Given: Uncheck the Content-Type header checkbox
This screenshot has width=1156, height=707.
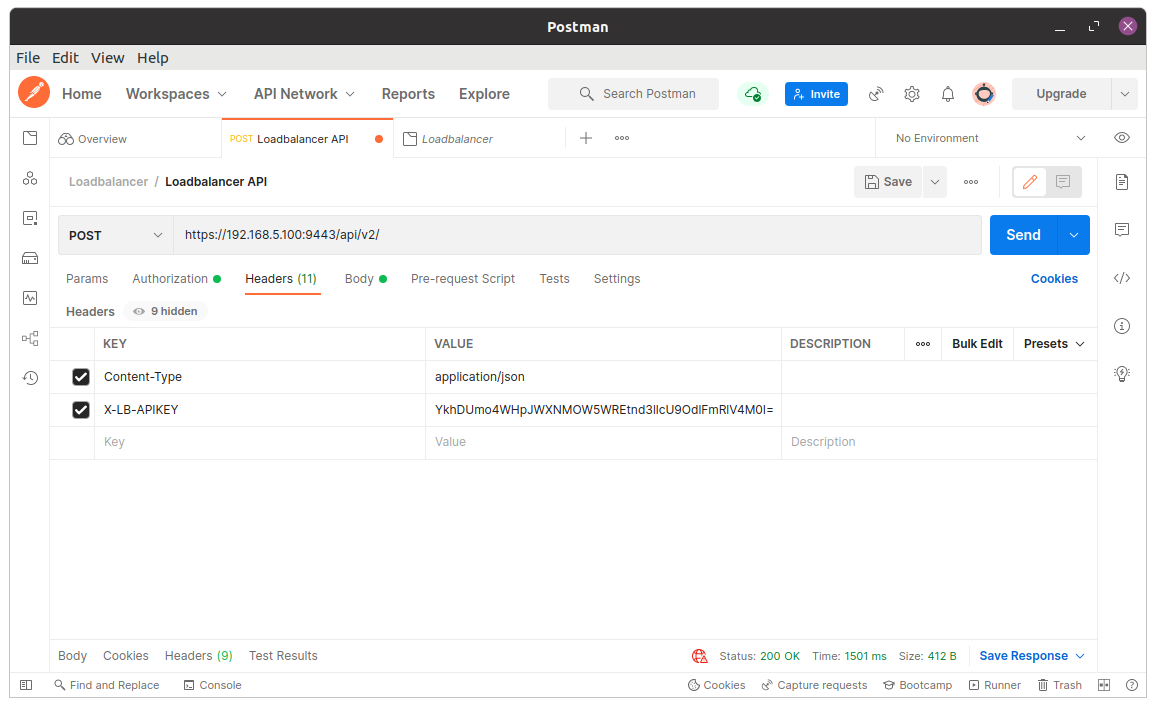Looking at the screenshot, I should pyautogui.click(x=81, y=377).
